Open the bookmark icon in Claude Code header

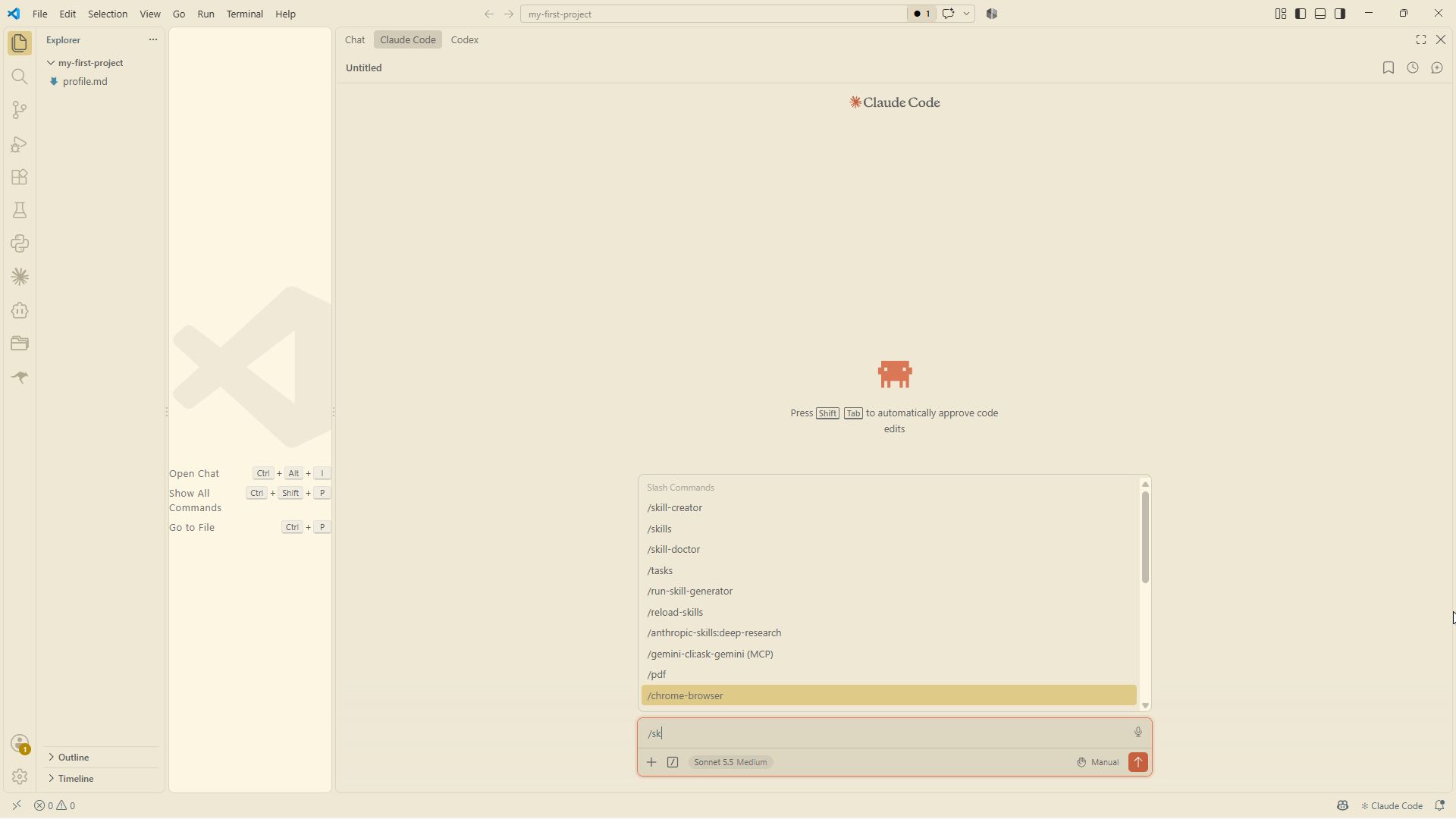1389,67
